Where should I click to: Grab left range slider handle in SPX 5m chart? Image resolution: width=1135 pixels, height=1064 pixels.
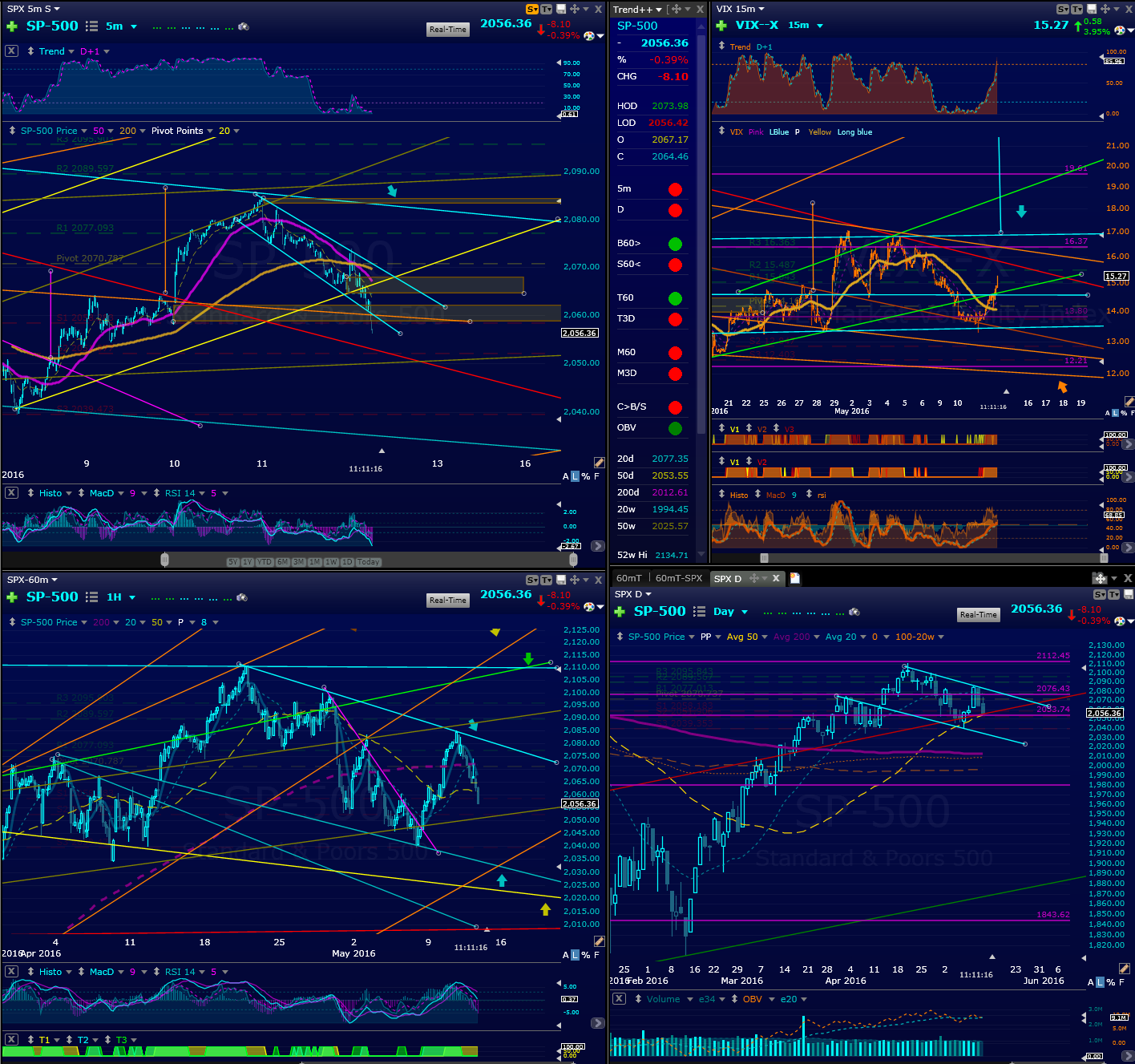pyautogui.click(x=164, y=560)
